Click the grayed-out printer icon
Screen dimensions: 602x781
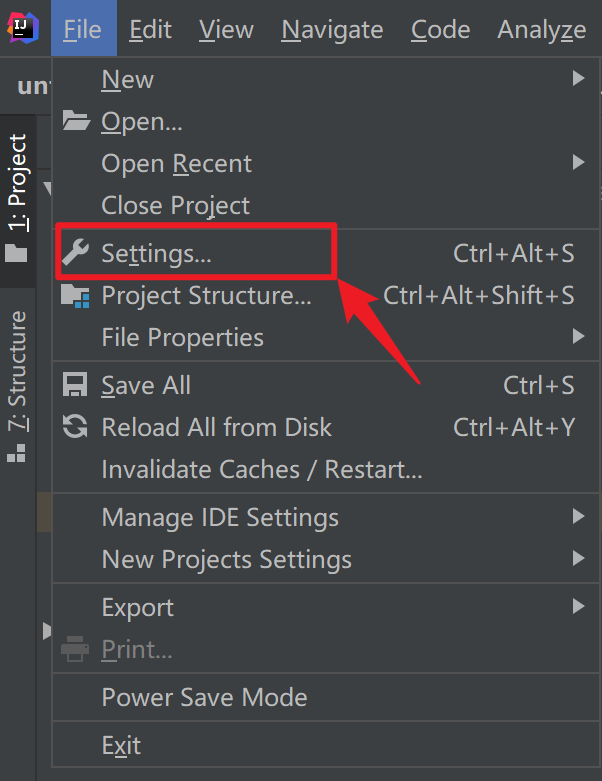(x=75, y=649)
